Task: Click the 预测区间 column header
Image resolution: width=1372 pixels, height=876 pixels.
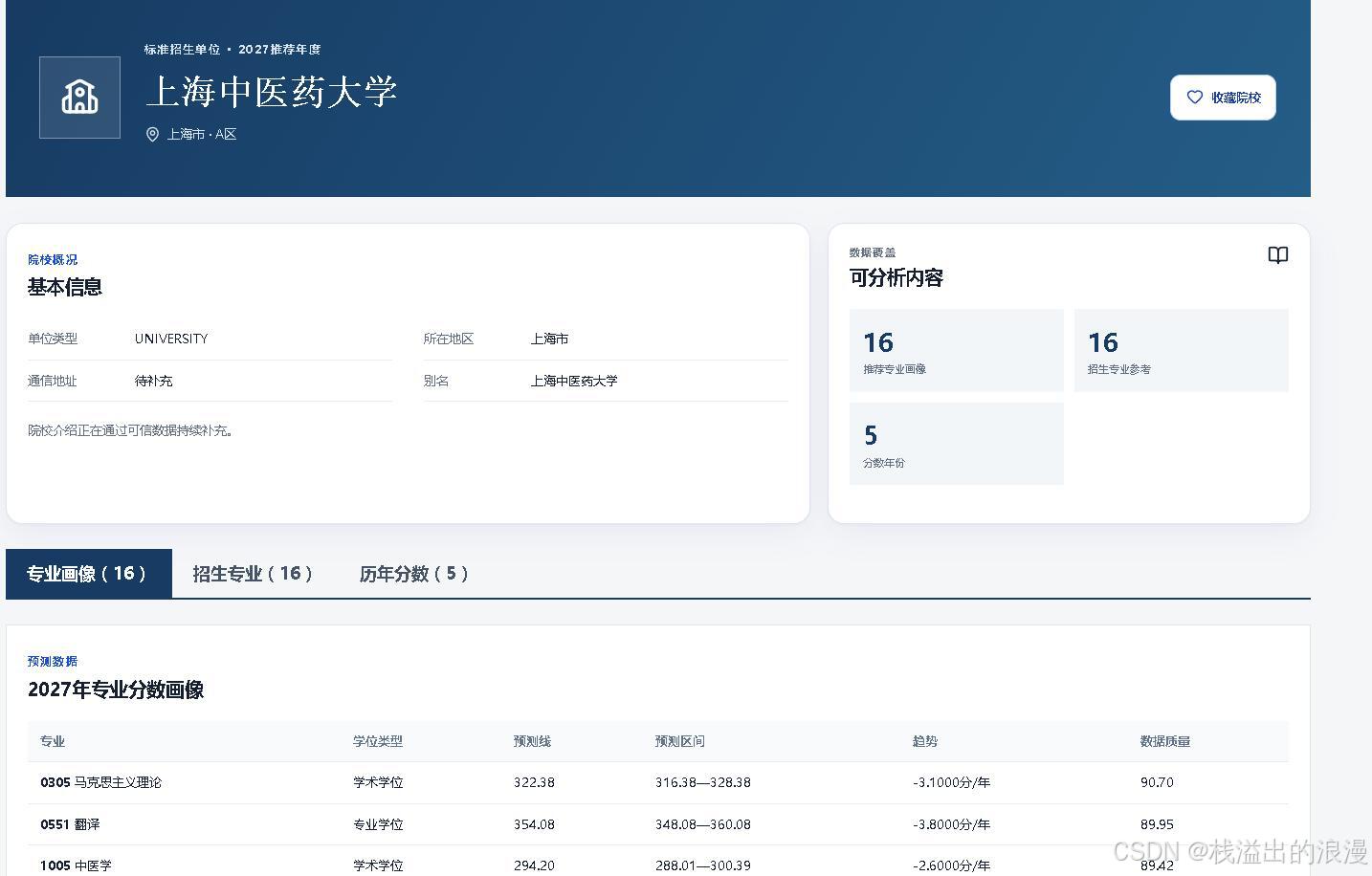Action: [680, 741]
